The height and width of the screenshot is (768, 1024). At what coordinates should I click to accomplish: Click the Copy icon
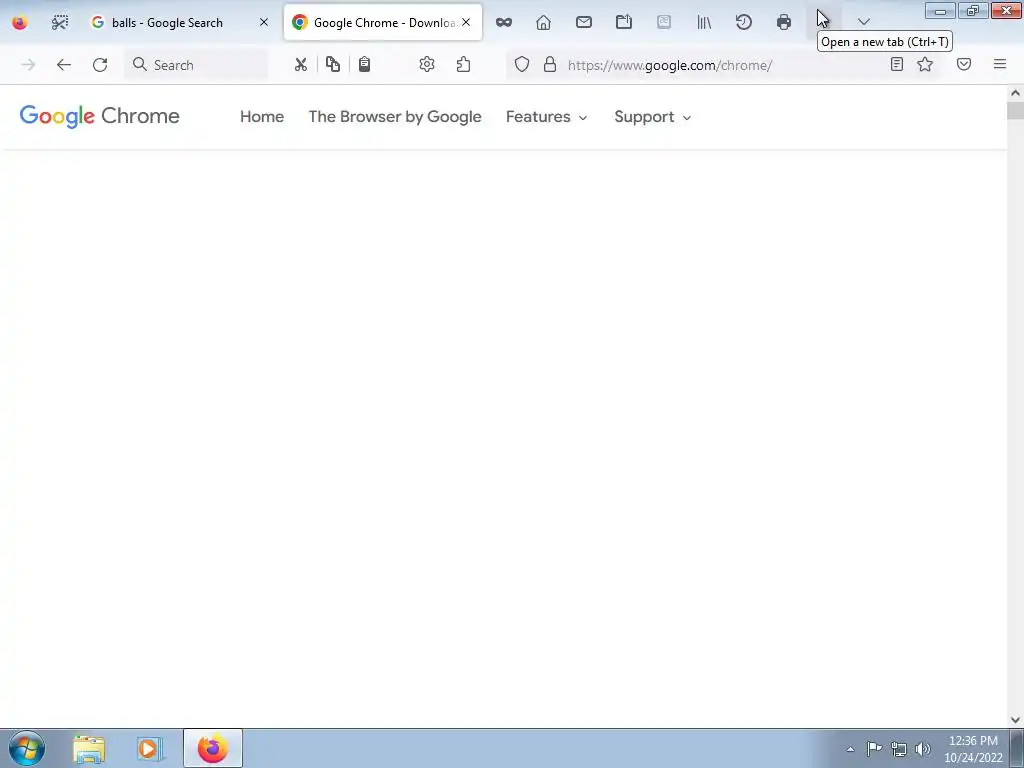pos(333,65)
